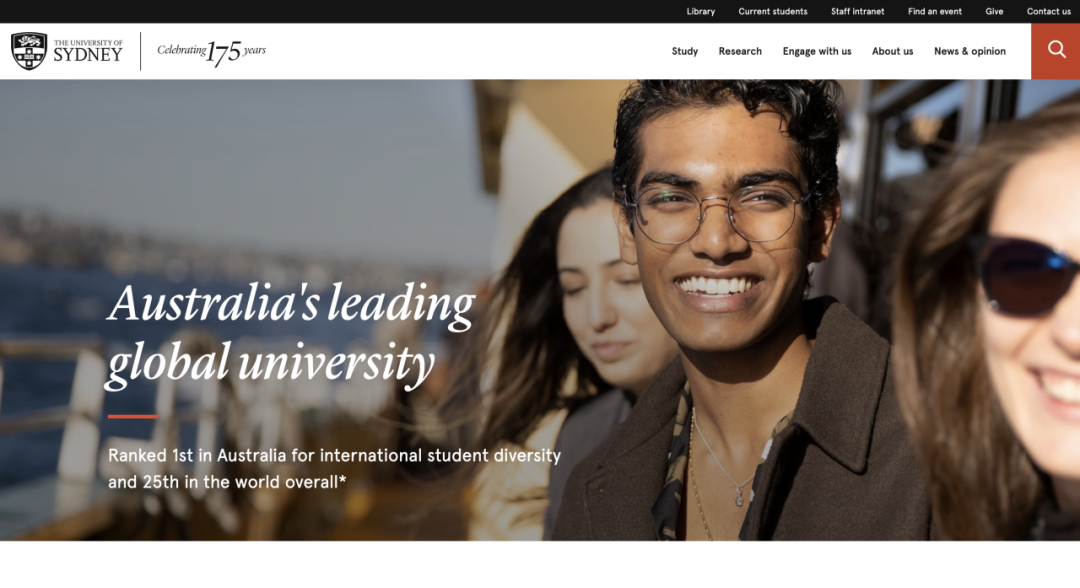Open the Study menu
Screen dimensions: 1080x588
(685, 51)
